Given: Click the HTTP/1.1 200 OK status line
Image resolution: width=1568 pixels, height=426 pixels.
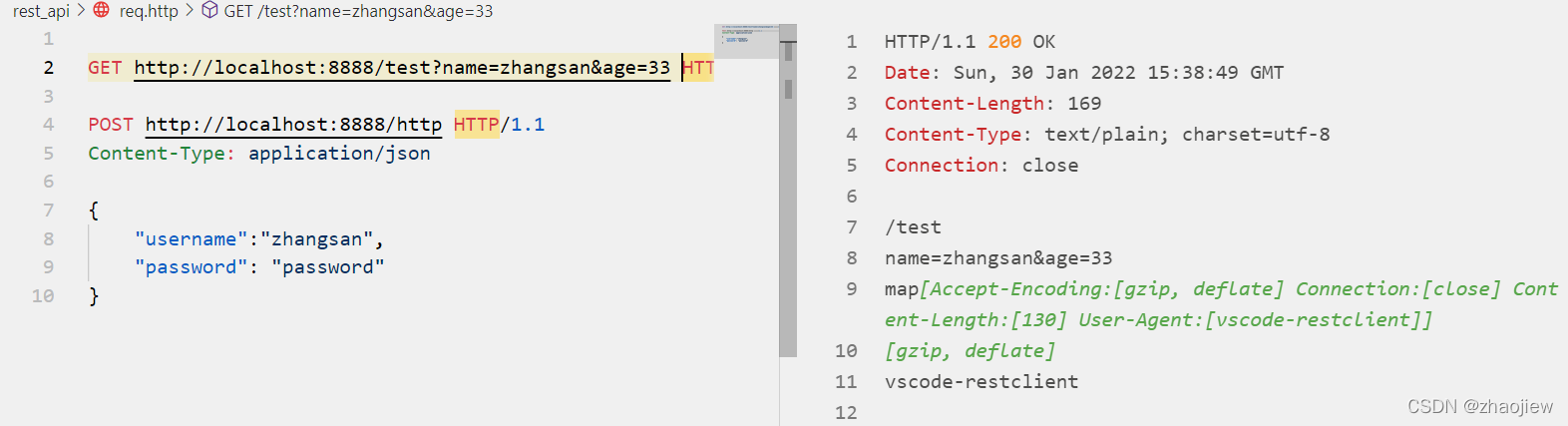Looking at the screenshot, I should pyautogui.click(x=970, y=42).
